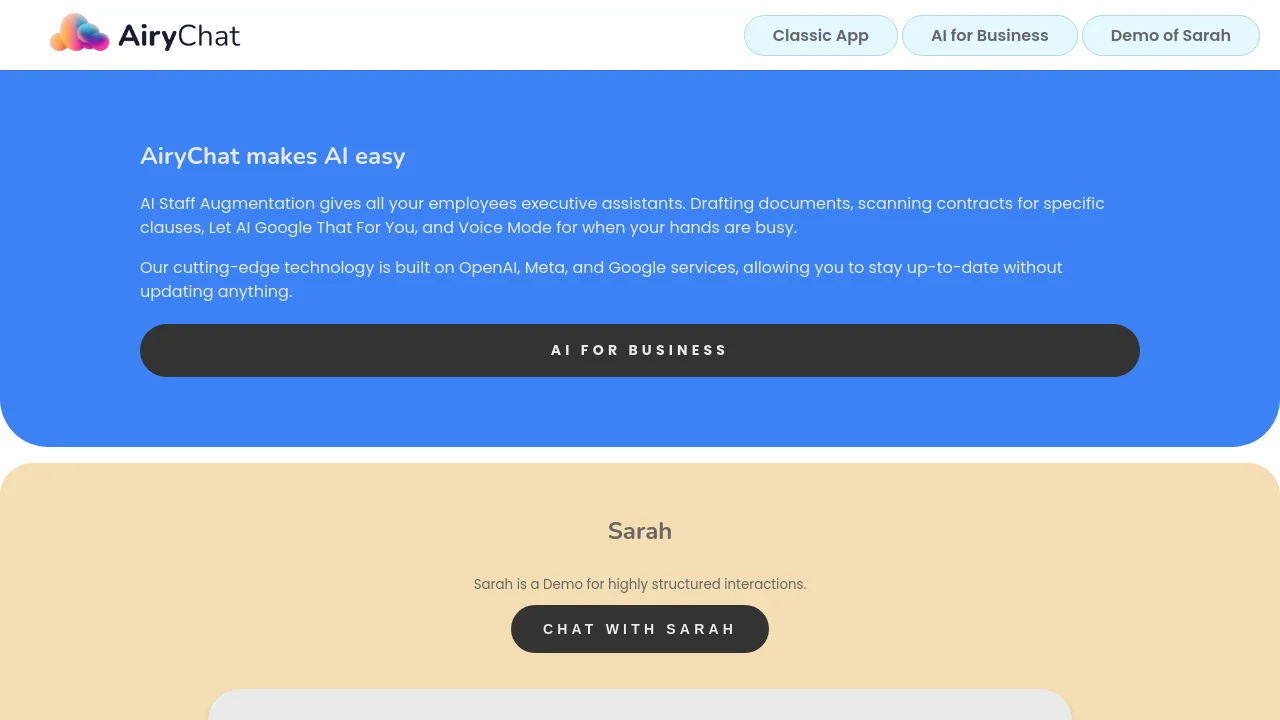Click 'updating anything.' line ending
This screenshot has height=720, width=1280.
pyautogui.click(x=216, y=291)
